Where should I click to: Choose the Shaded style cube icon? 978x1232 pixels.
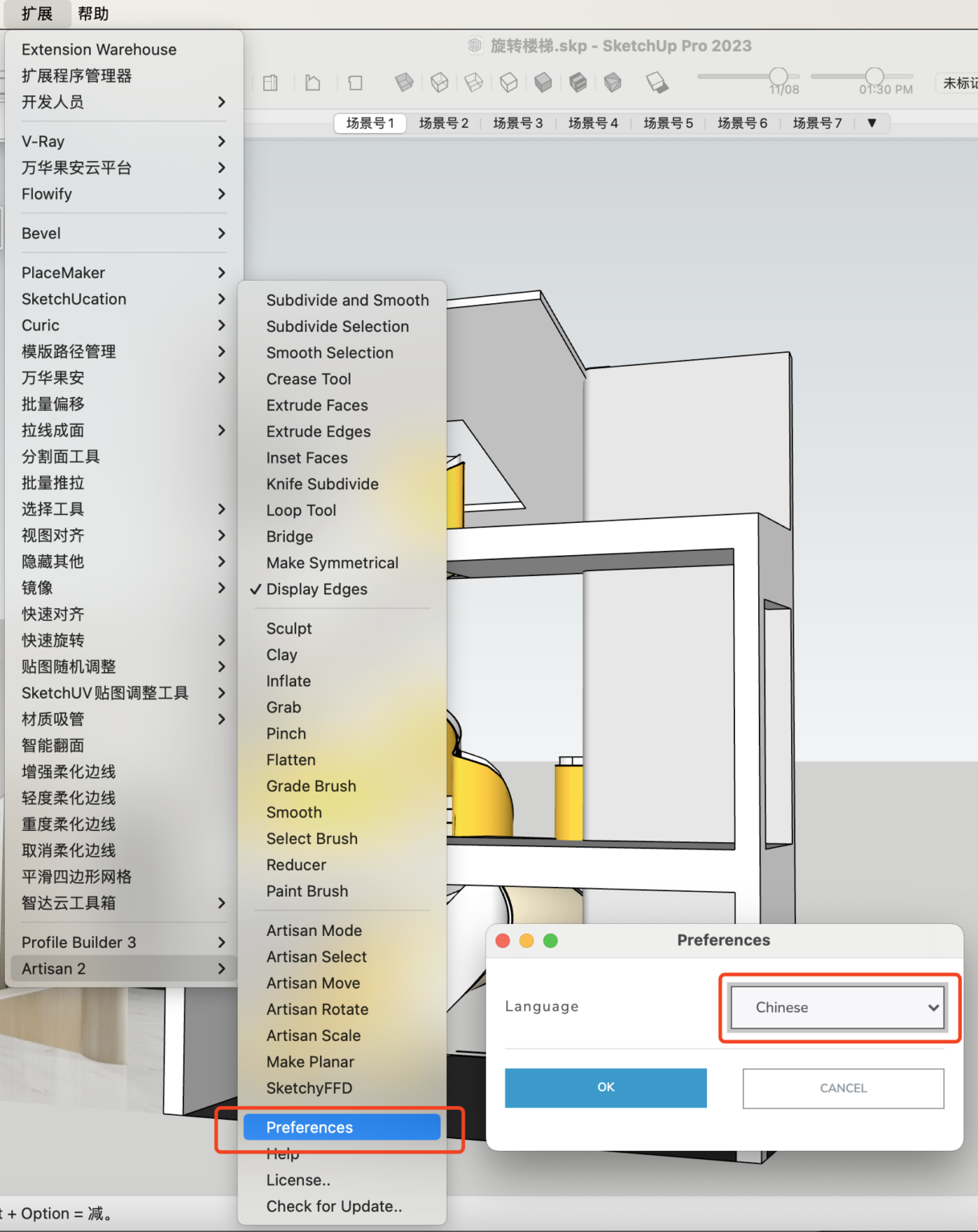click(543, 82)
